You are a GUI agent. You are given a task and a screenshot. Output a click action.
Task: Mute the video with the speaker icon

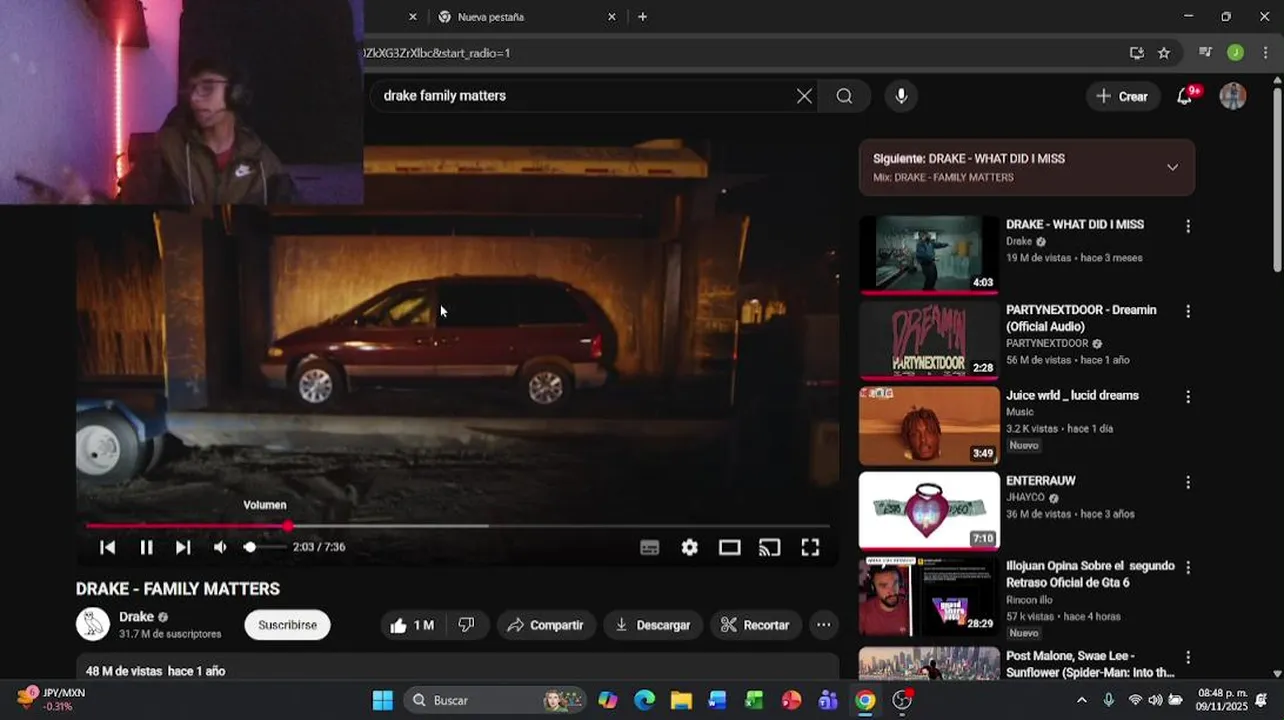(x=220, y=547)
